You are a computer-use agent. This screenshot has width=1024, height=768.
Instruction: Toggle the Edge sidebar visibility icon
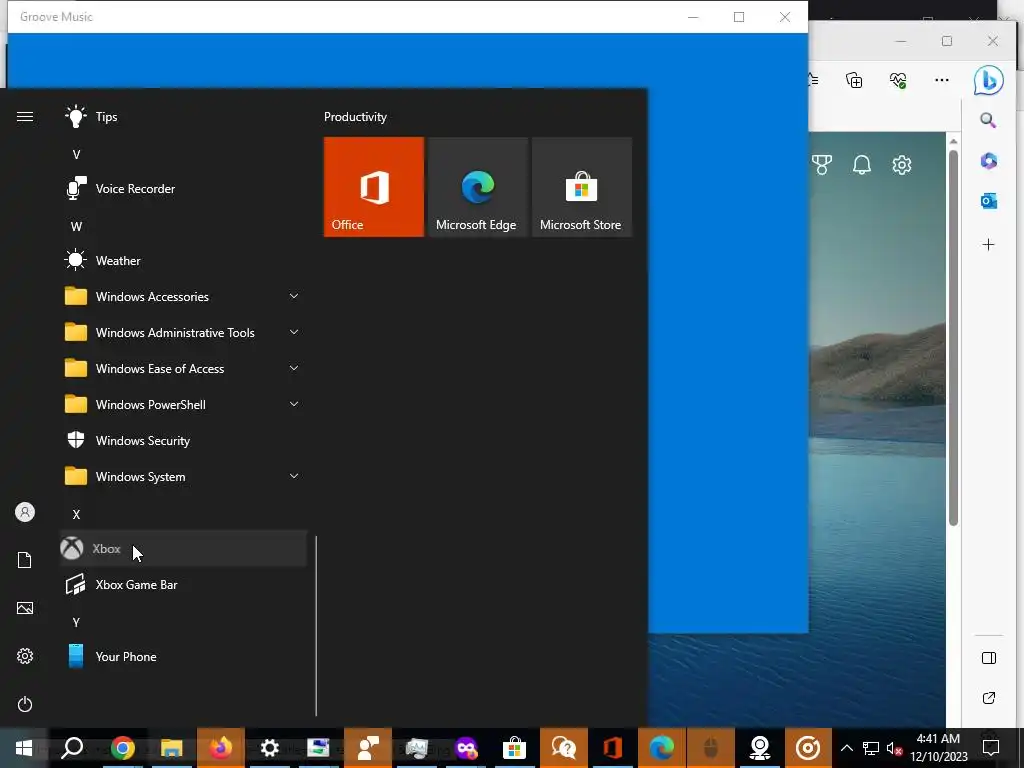[989, 658]
